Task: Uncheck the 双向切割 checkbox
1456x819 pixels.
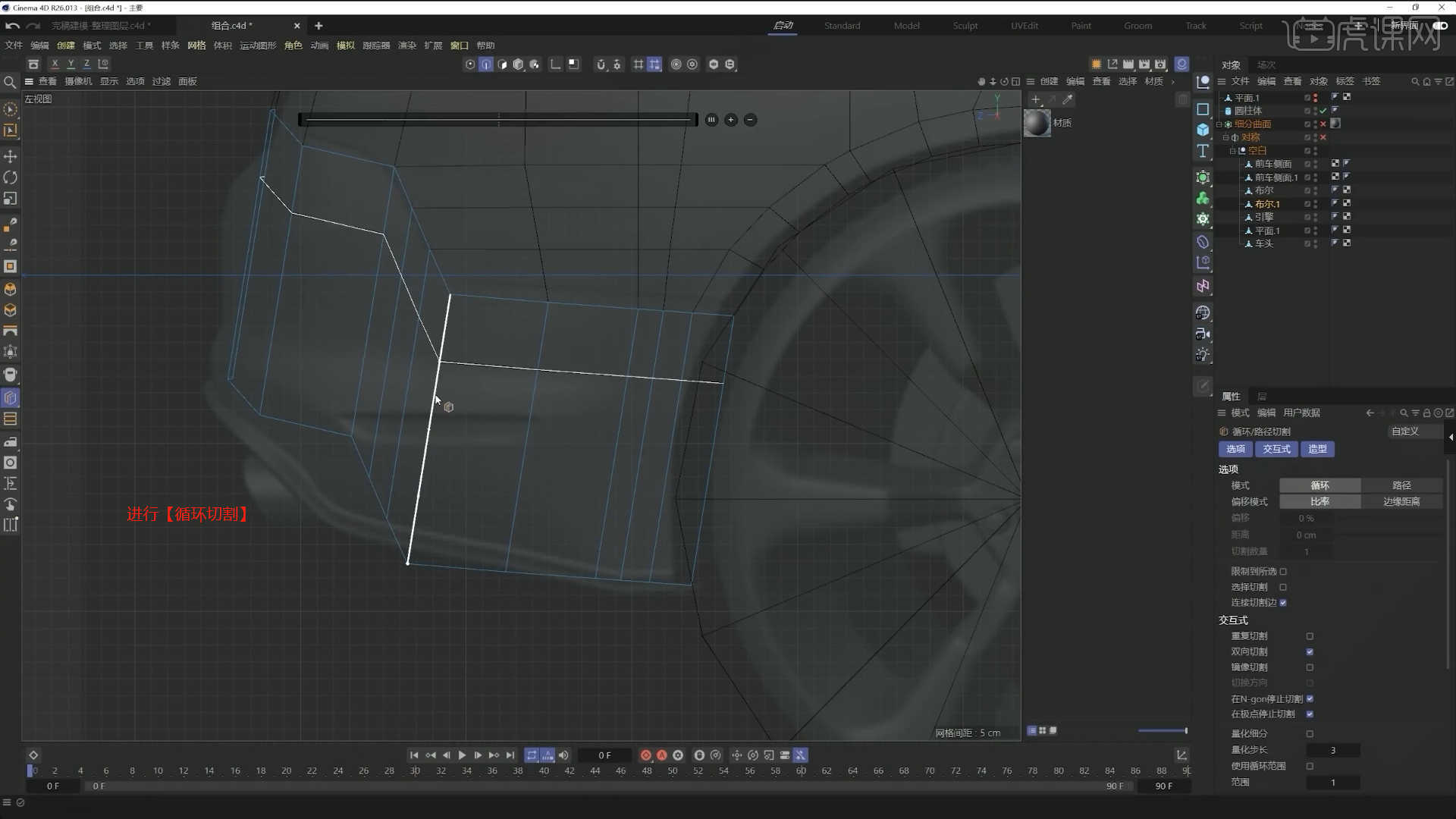Action: 1310,652
